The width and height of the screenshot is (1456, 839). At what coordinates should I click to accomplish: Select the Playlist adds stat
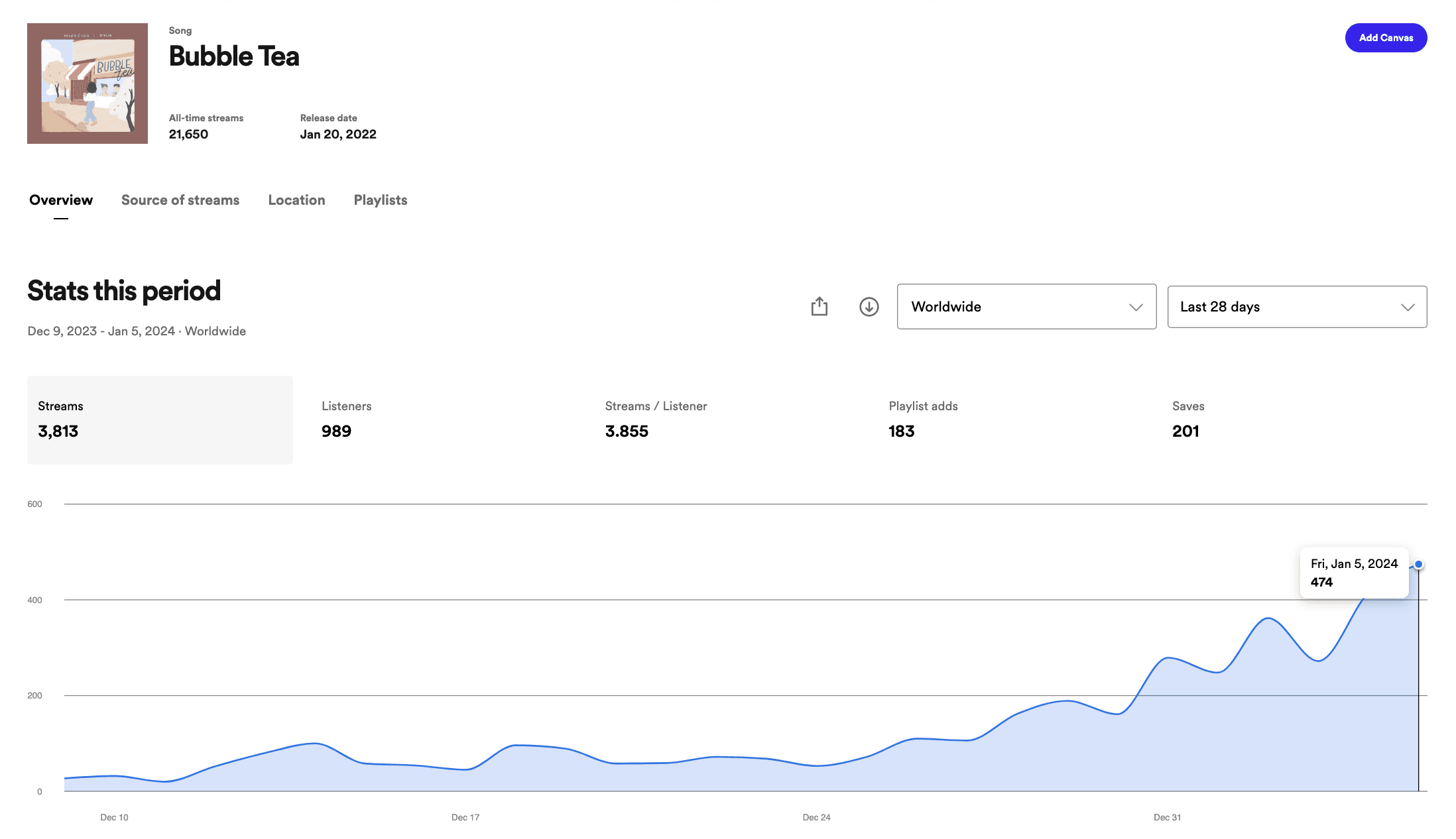click(x=923, y=420)
